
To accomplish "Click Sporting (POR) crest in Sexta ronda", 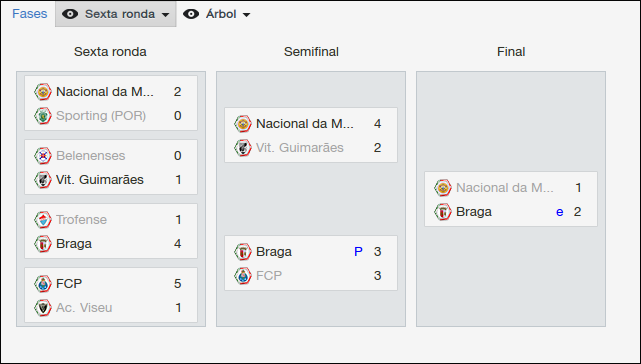I will 43,116.
